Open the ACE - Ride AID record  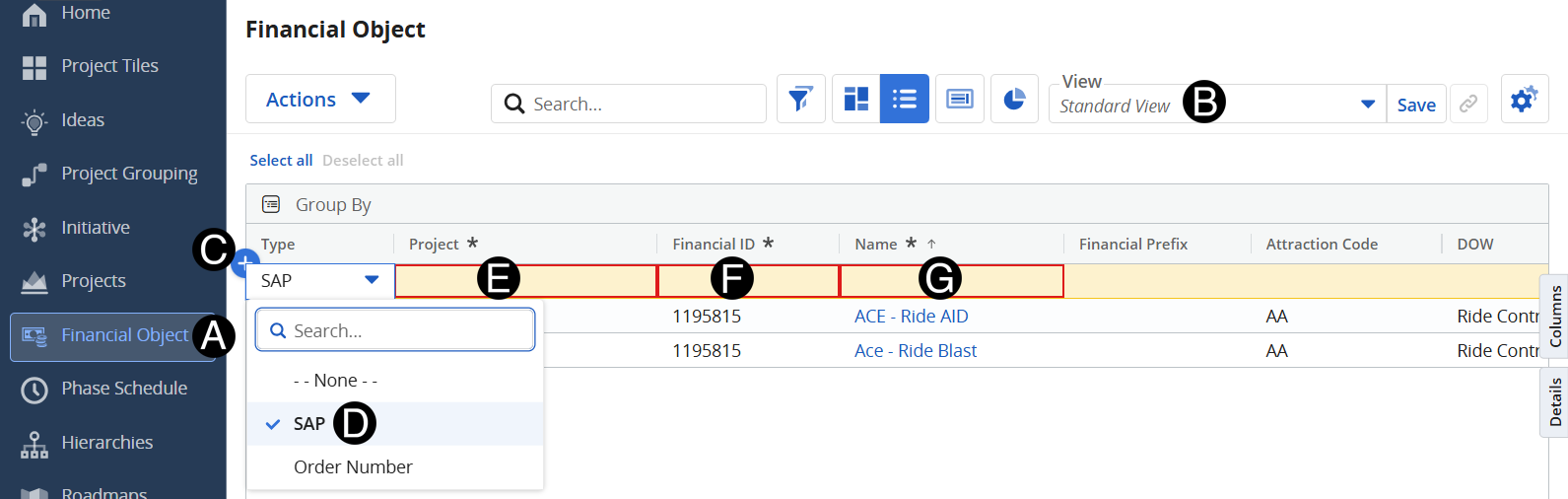pyautogui.click(x=911, y=317)
